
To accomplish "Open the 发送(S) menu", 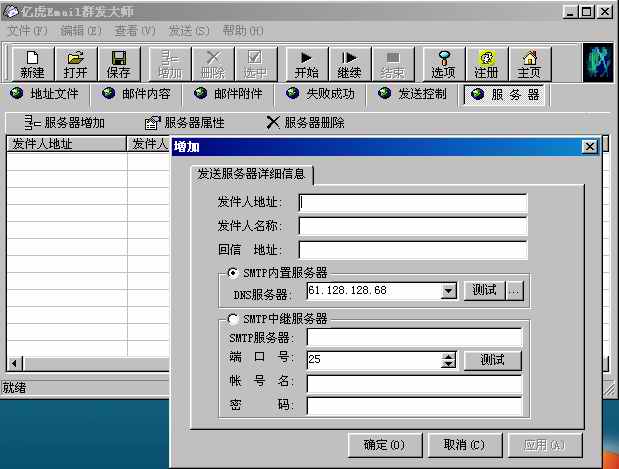I will click(x=189, y=31).
